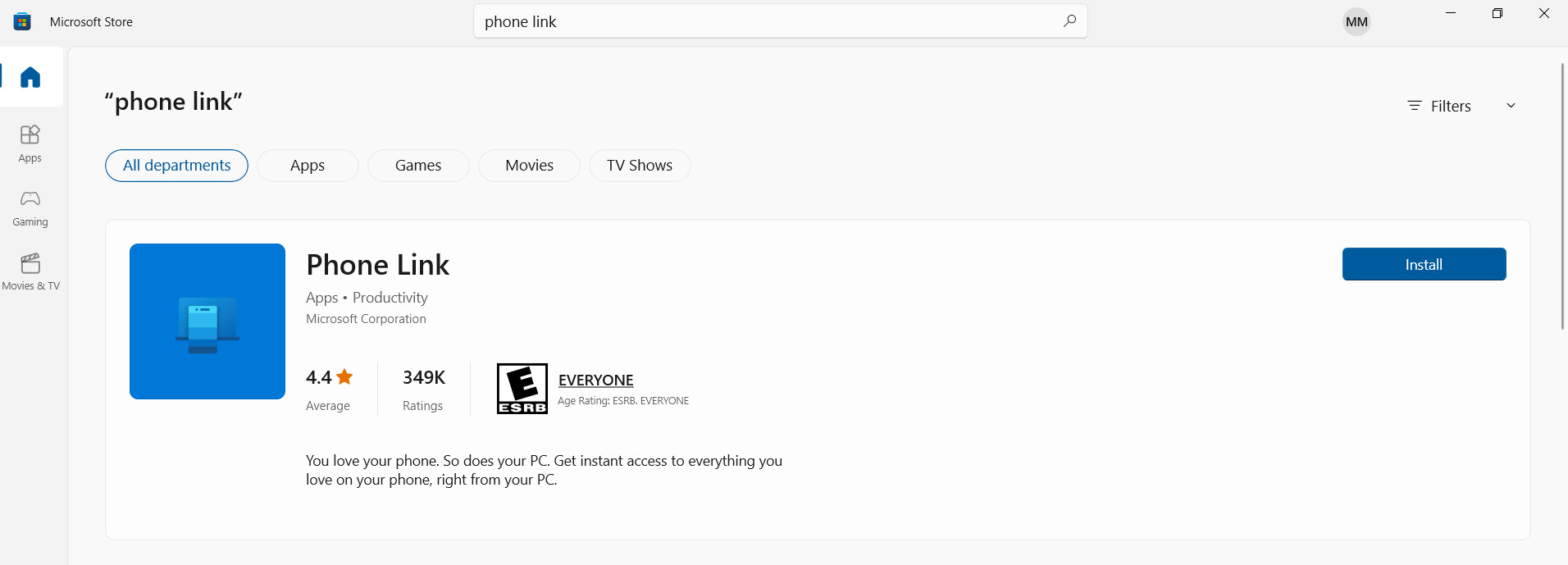
Task: Click the Microsoft Store logo icon
Action: coord(22,21)
